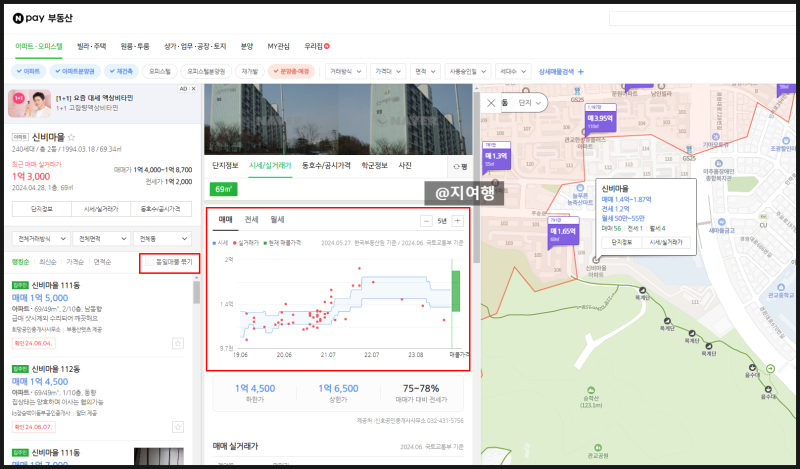This screenshot has height=469, width=800.
Task: Click the 매 1.3억 map price marker
Action: (496, 156)
